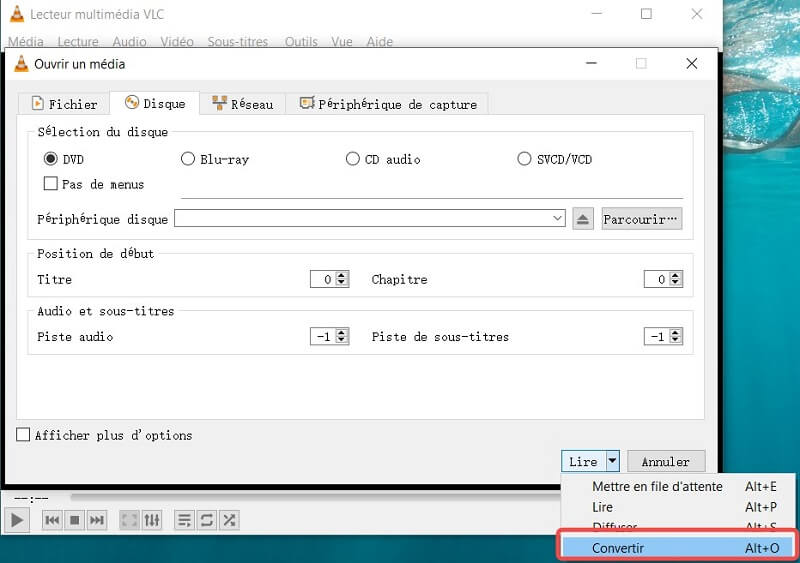
Task: Increase Piste audio value with up arrow
Action: click(x=342, y=332)
